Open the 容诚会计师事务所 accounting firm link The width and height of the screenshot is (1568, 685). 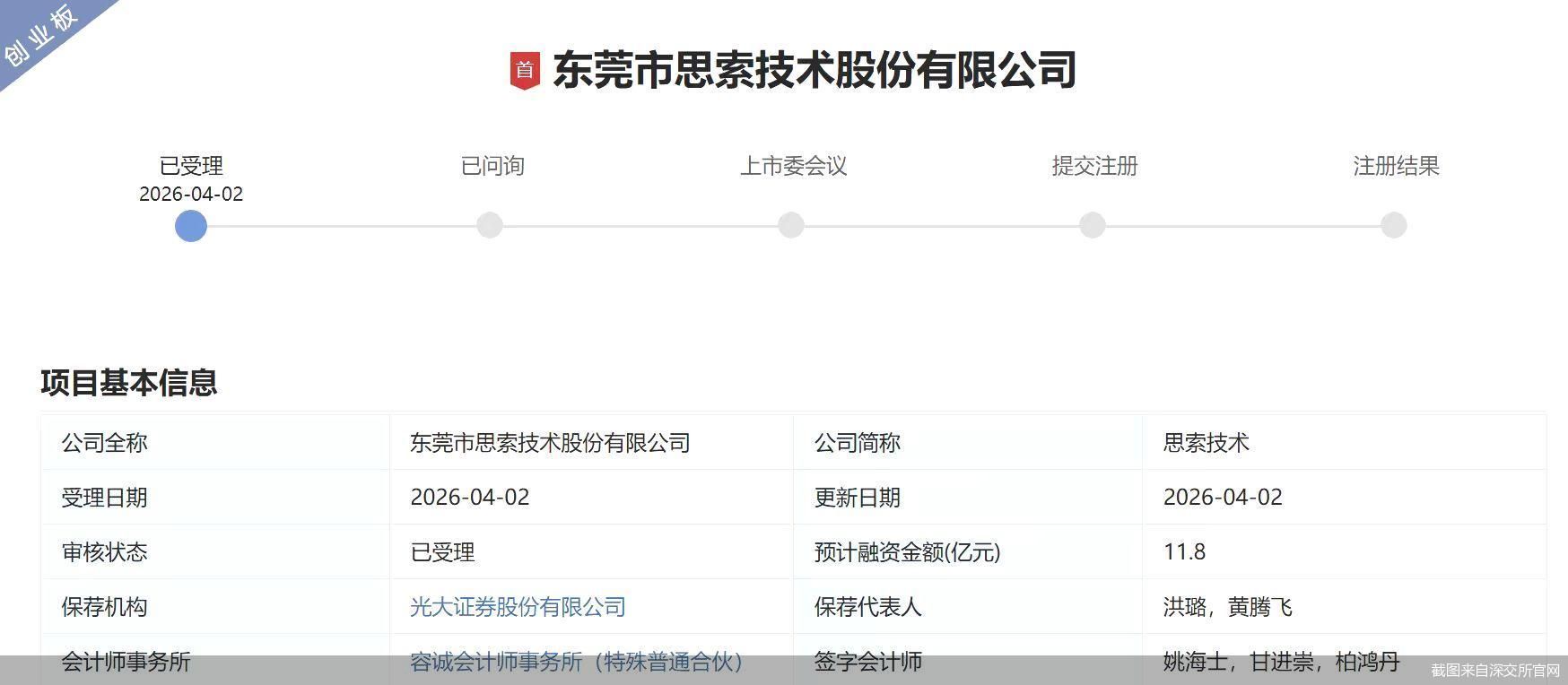pyautogui.click(x=576, y=662)
